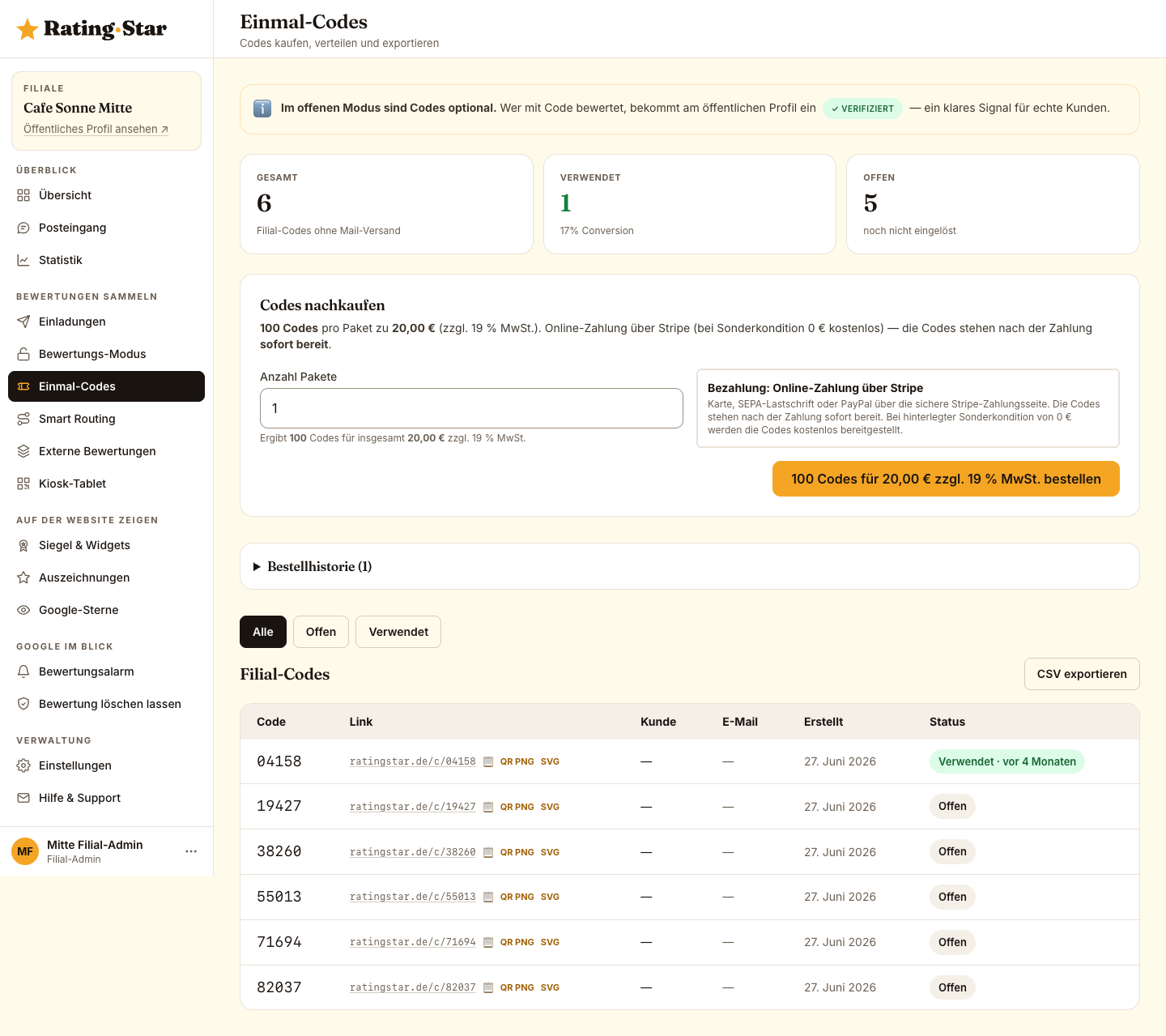Download SVG for code 38260
Screen dimensions: 1166x1036
[x=550, y=852]
